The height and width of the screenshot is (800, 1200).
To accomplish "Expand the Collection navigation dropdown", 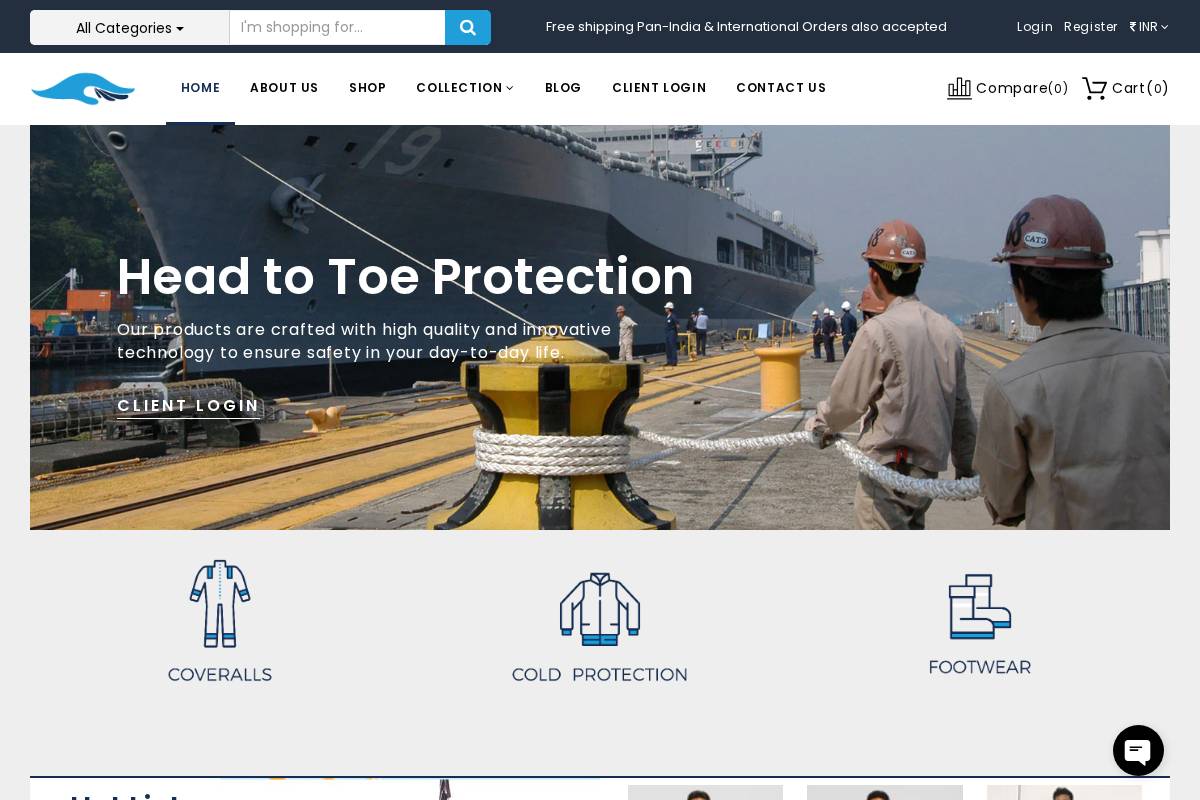I will click(x=465, y=88).
